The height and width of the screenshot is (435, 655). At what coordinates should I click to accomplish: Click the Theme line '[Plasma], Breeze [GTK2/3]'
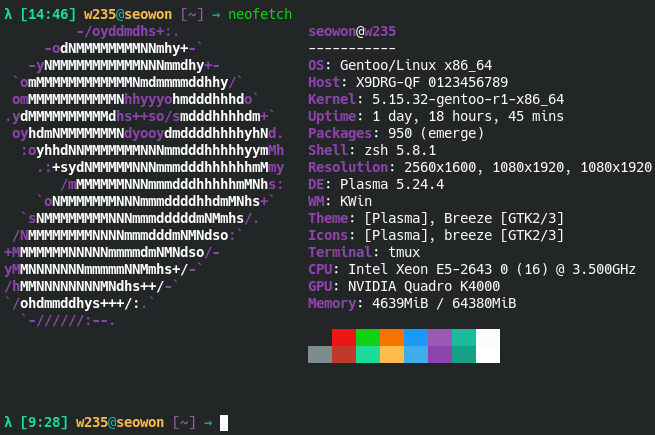[x=464, y=218]
